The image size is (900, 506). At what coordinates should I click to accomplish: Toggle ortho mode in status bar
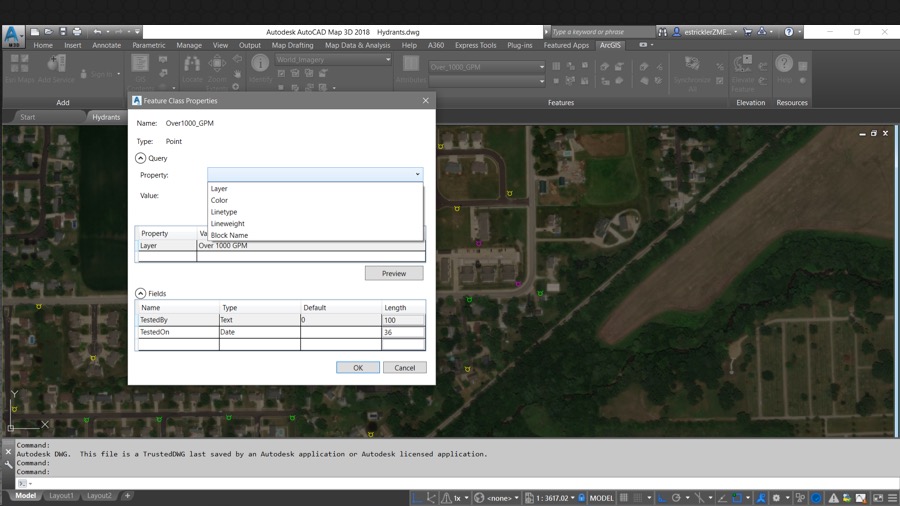coord(662,497)
